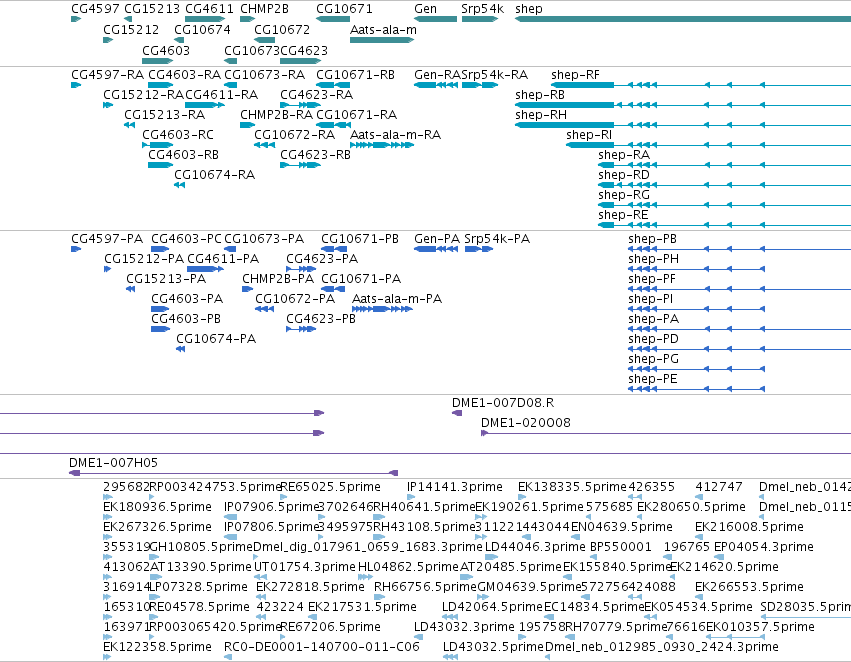The image size is (851, 662).
Task: Click transcript "shep-RB"
Action: point(540,95)
